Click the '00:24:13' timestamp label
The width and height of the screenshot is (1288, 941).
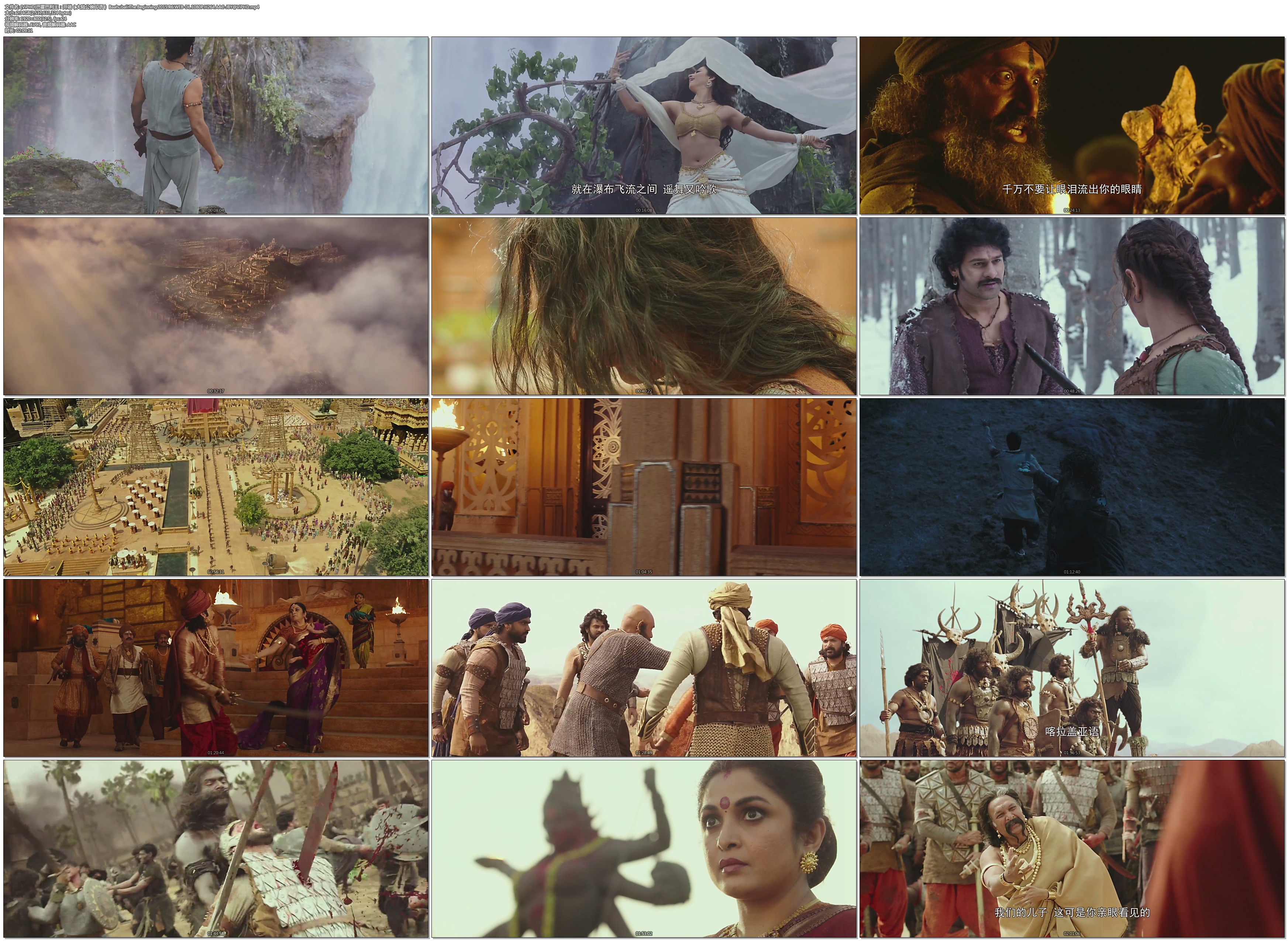1072,210
